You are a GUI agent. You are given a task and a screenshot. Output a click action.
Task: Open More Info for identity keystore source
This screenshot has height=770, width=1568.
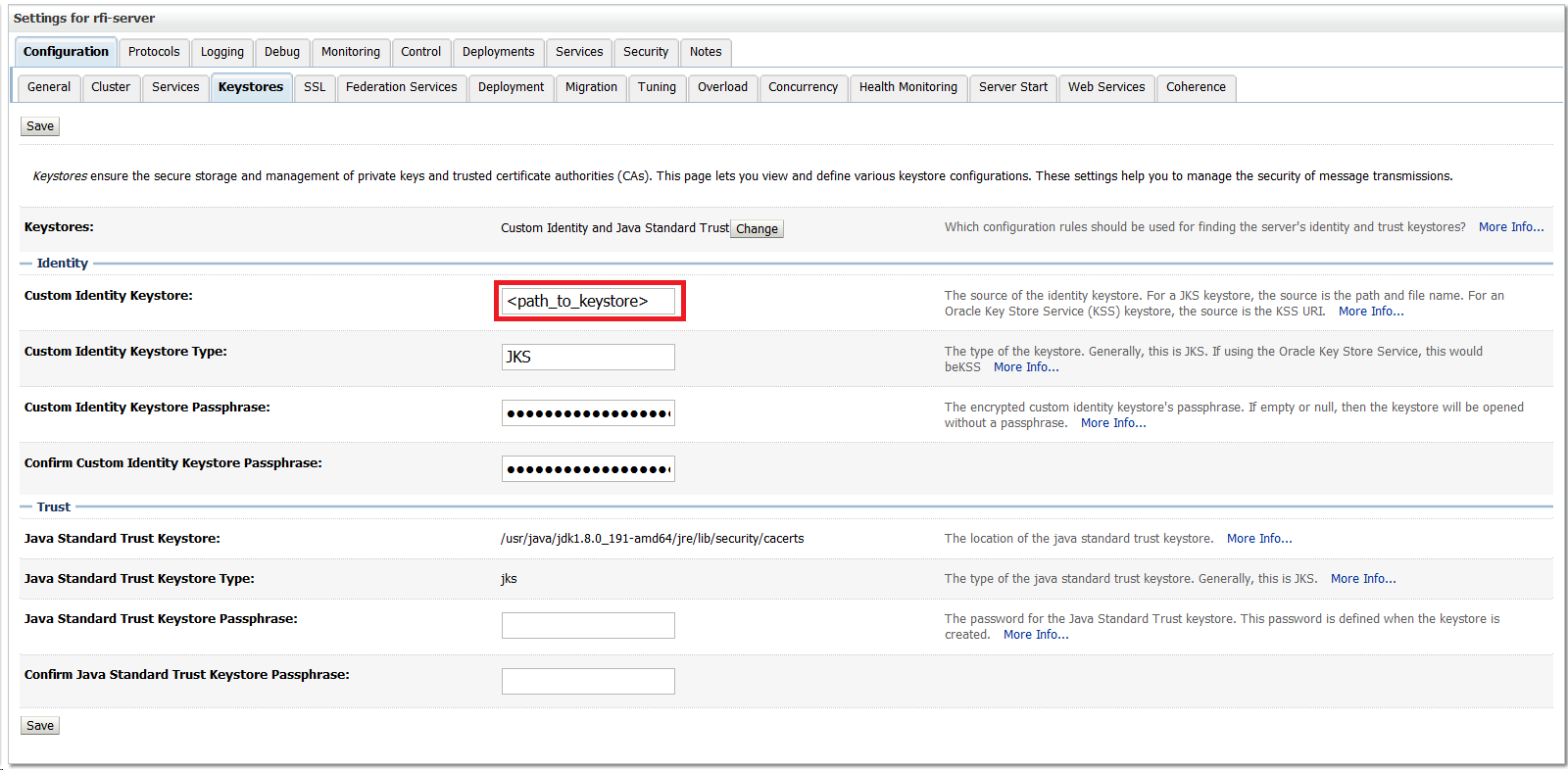(1371, 312)
